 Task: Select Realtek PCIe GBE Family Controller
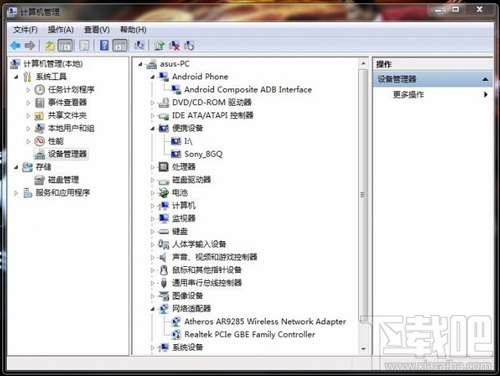pyautogui.click(x=250, y=334)
